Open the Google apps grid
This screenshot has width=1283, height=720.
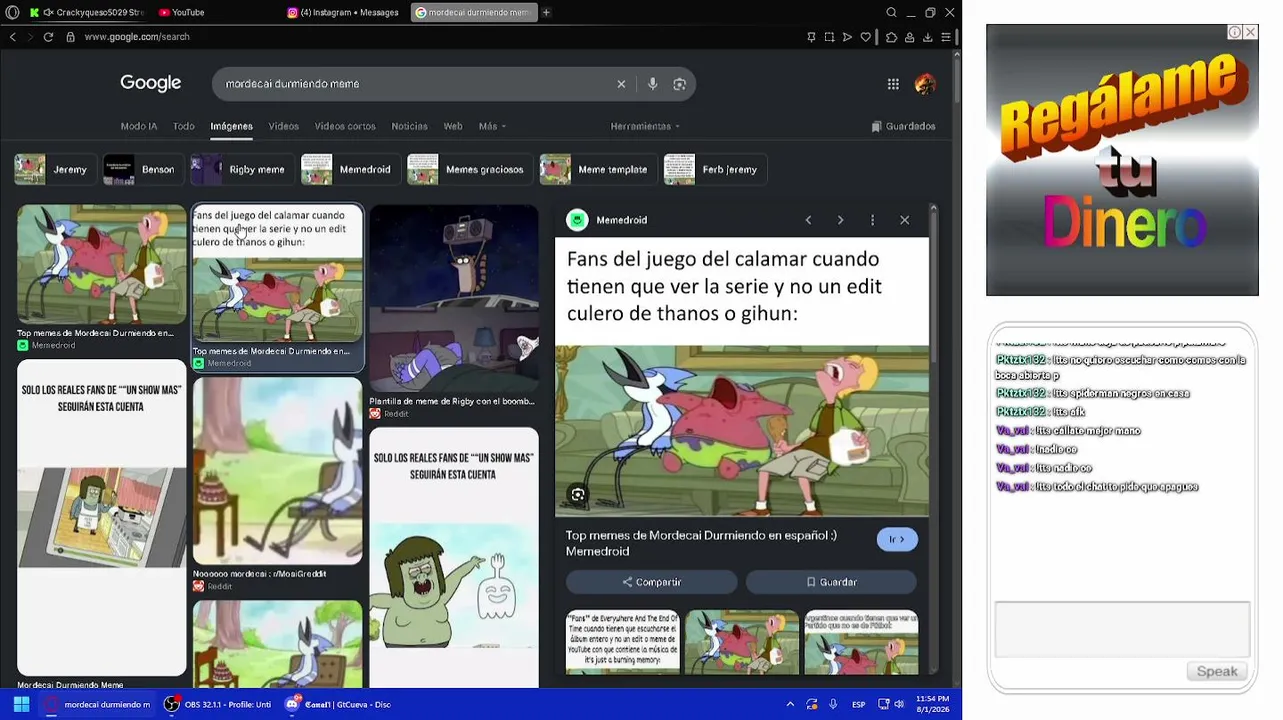pyautogui.click(x=893, y=84)
